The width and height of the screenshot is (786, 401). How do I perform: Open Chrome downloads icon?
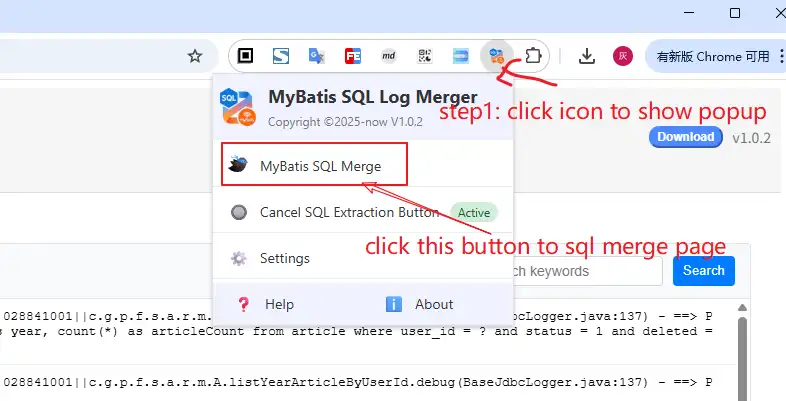click(x=587, y=56)
